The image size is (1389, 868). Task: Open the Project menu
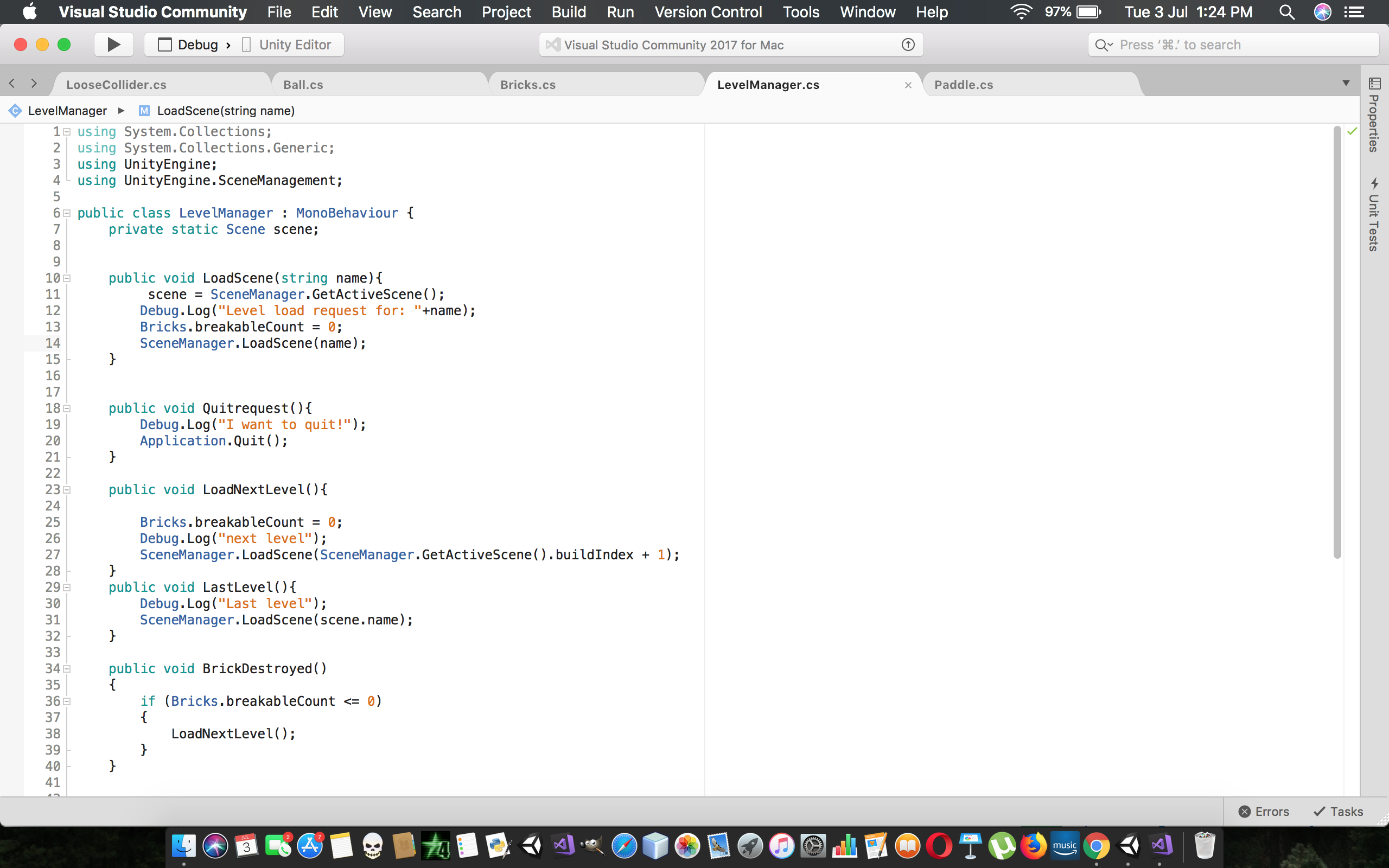coord(506,11)
